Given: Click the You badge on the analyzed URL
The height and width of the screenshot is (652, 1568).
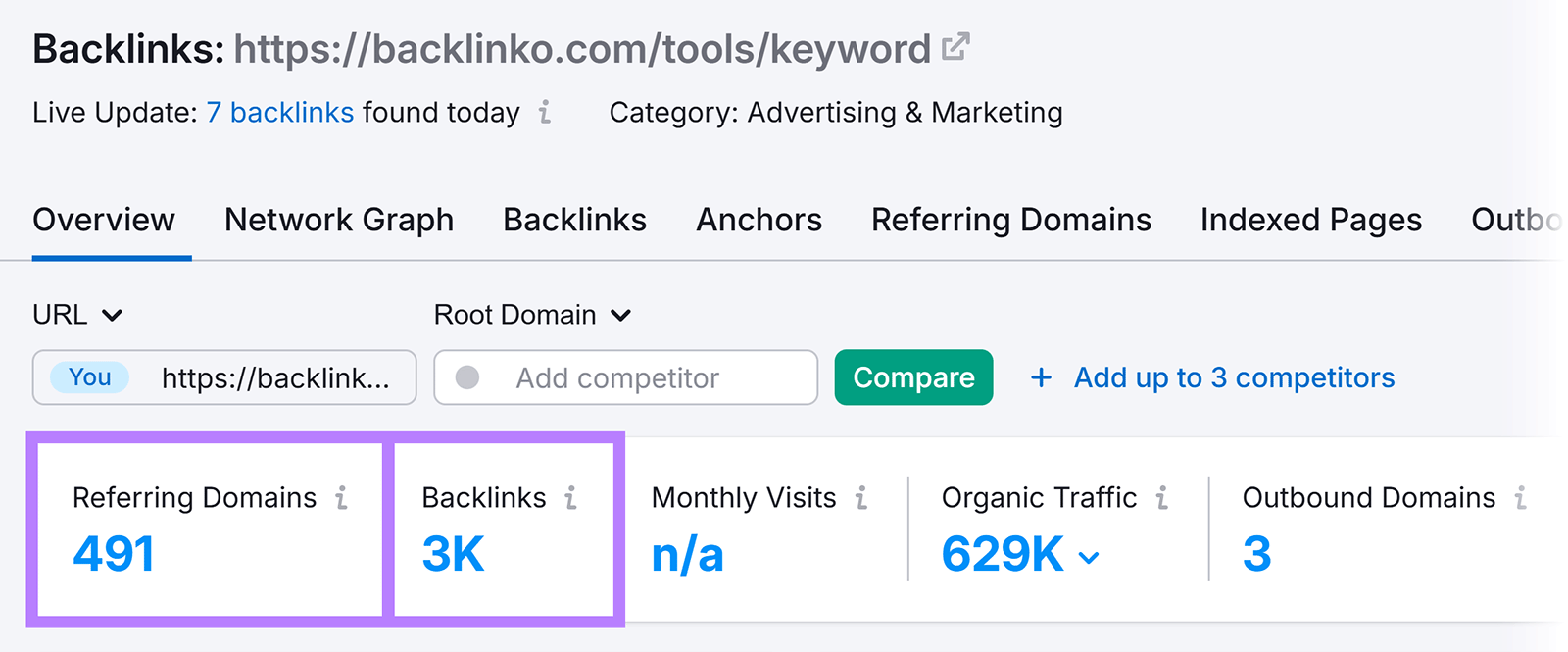Looking at the screenshot, I should click(x=89, y=377).
